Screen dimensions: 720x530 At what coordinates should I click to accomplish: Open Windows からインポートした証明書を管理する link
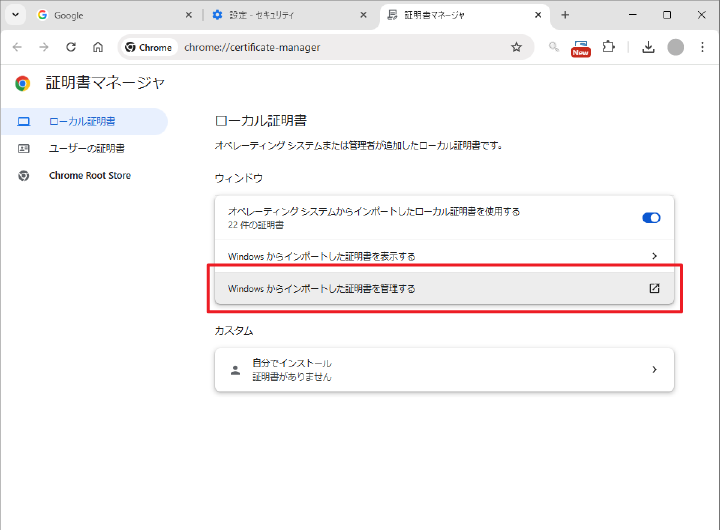(444, 288)
